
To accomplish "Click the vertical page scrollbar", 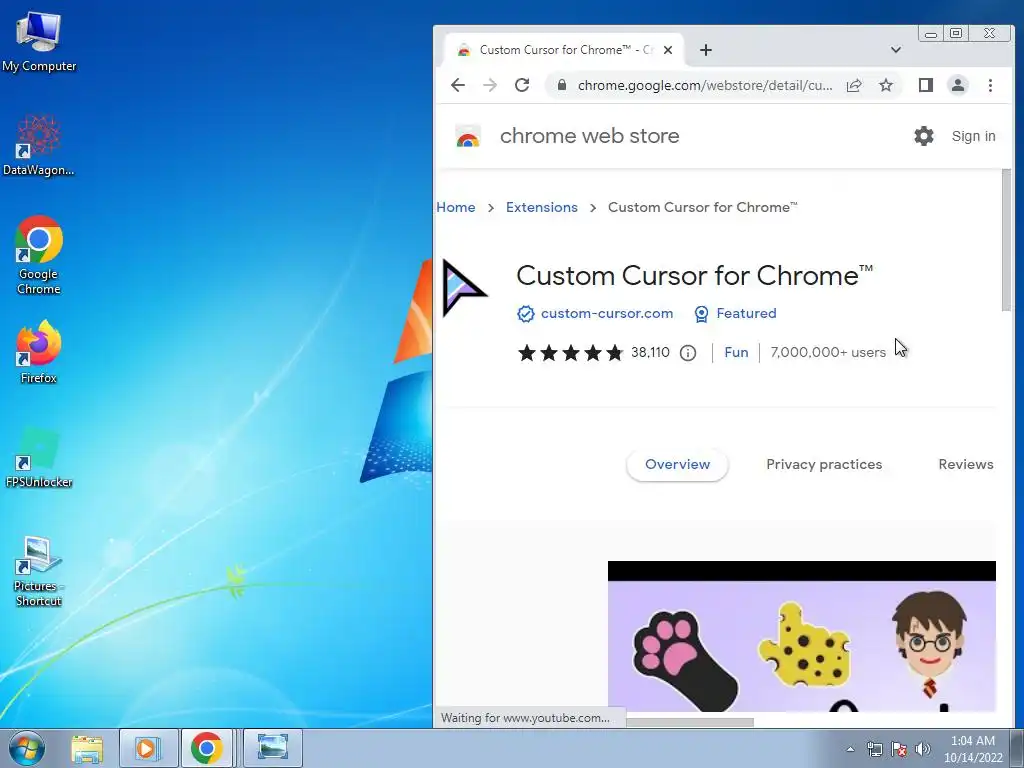I will tap(1006, 242).
